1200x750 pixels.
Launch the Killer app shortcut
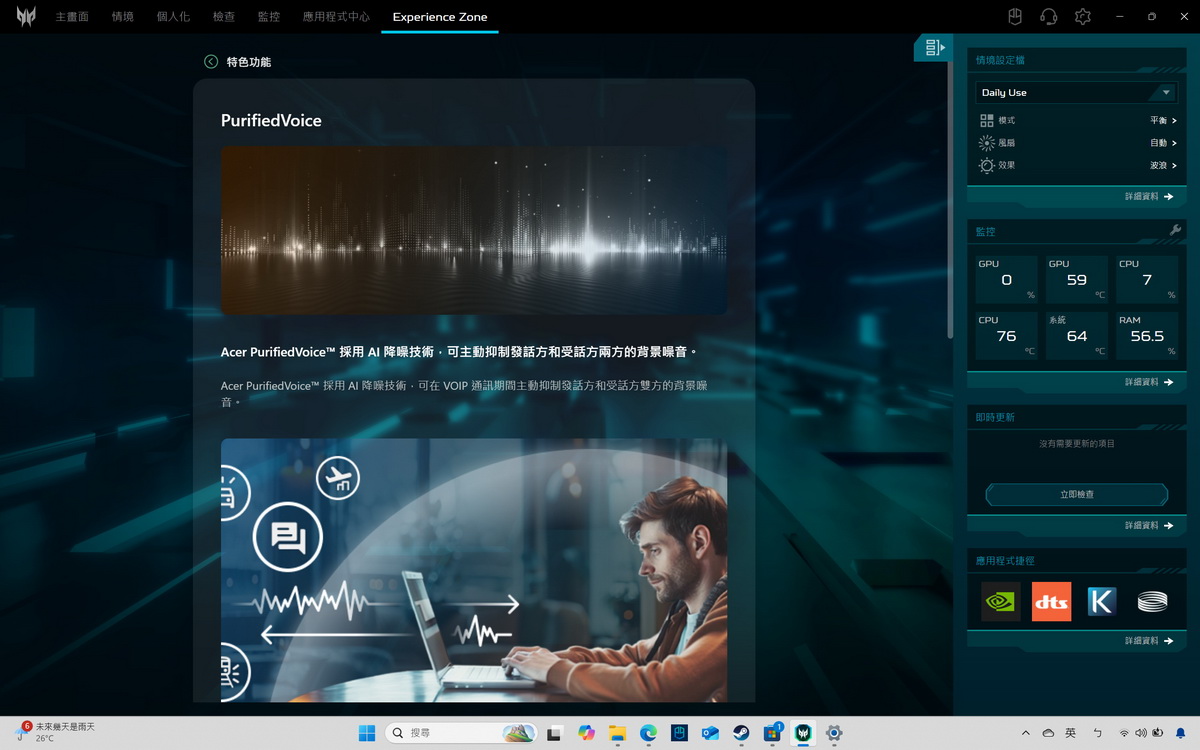(x=1101, y=601)
